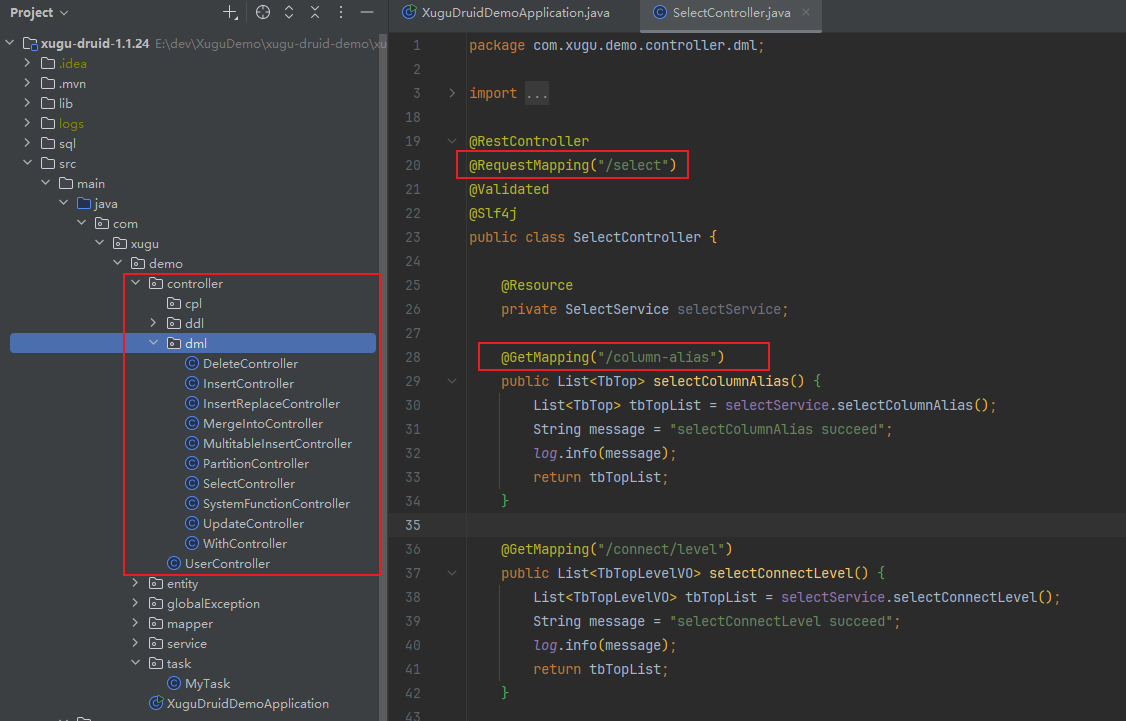This screenshot has height=721, width=1126.
Task: Collapse the controller package folder
Action: (136, 284)
